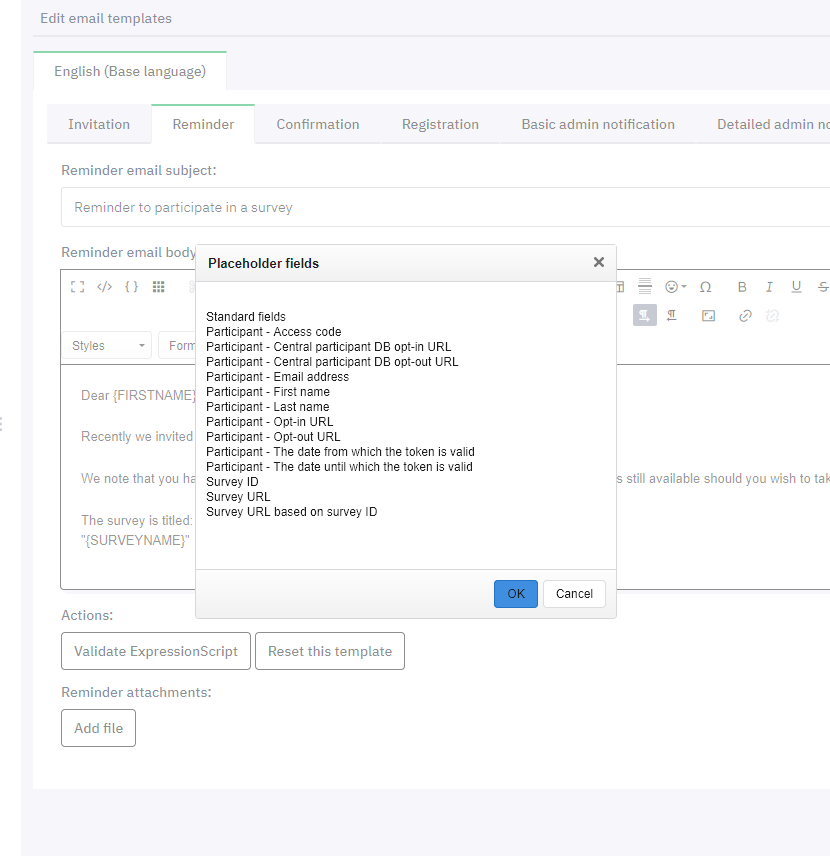The width and height of the screenshot is (830, 856).
Task: Select 'Participant - Last name' placeholder
Action: coord(268,407)
